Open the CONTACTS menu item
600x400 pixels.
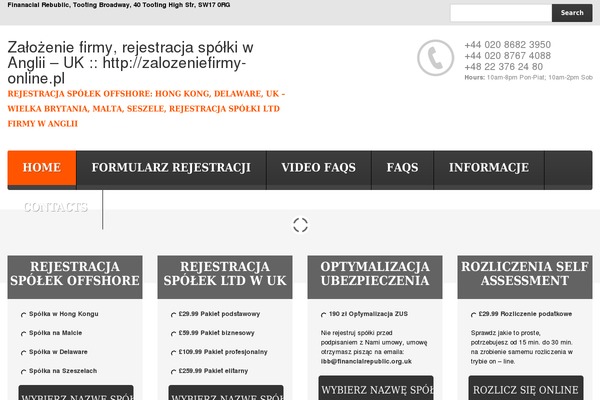[x=55, y=207]
